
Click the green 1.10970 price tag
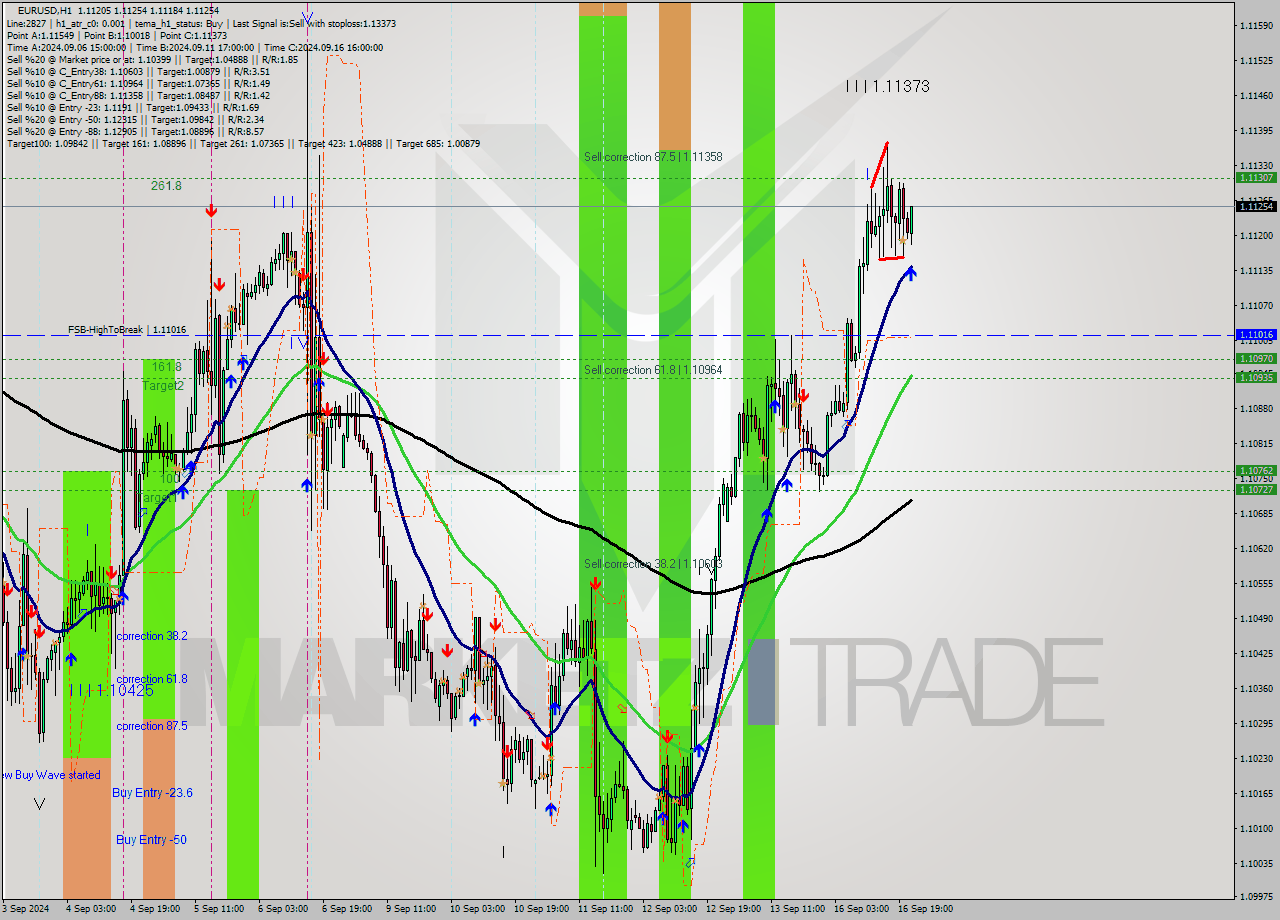point(1256,358)
